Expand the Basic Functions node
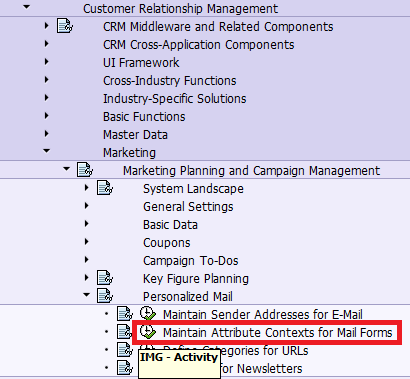Viewport: 410px width, 379px height. point(47,116)
